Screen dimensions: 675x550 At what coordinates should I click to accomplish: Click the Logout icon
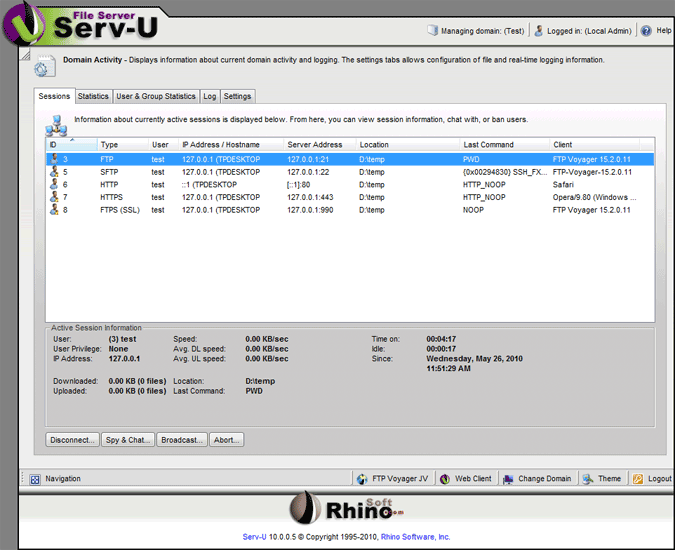[639, 479]
